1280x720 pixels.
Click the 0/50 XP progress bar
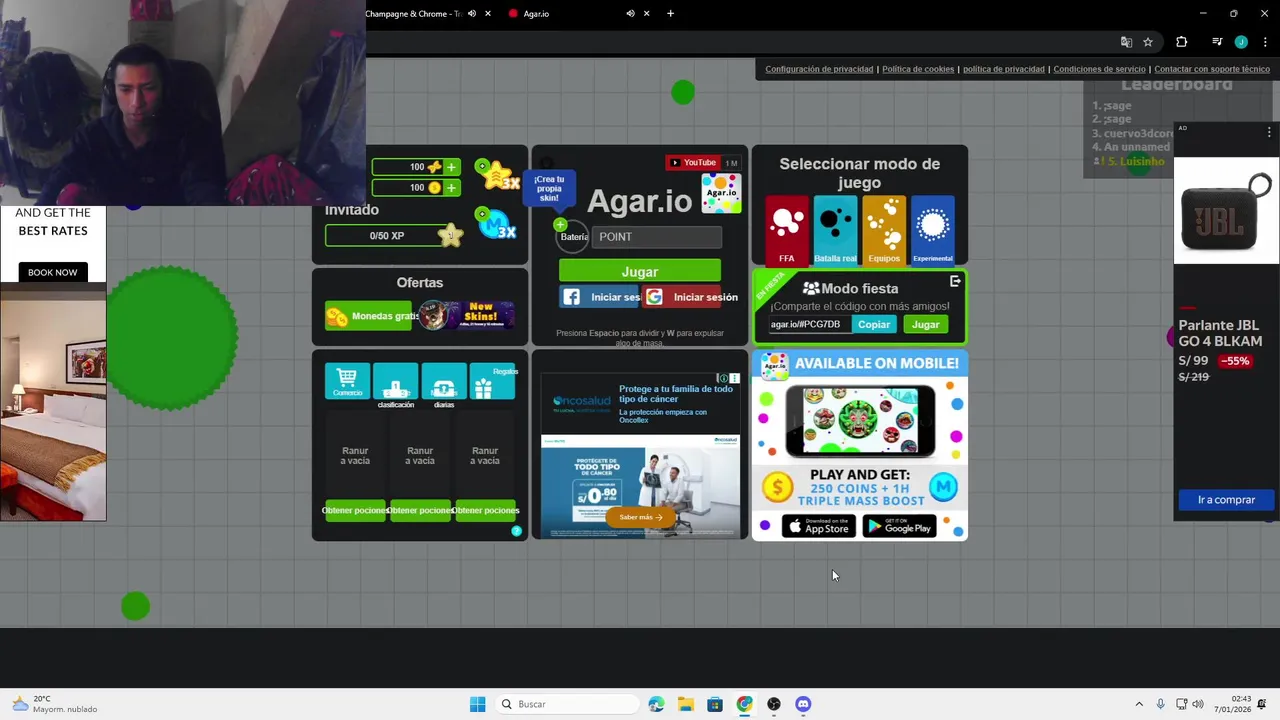click(386, 236)
